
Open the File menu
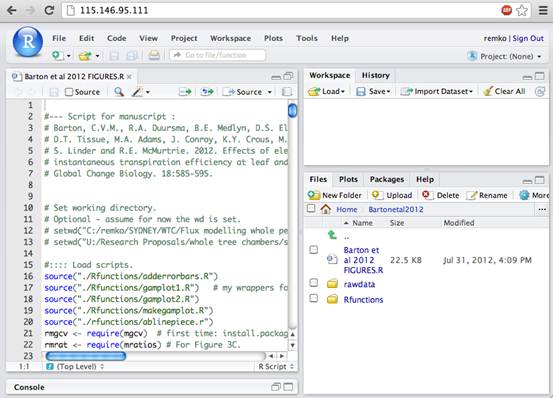59,38
